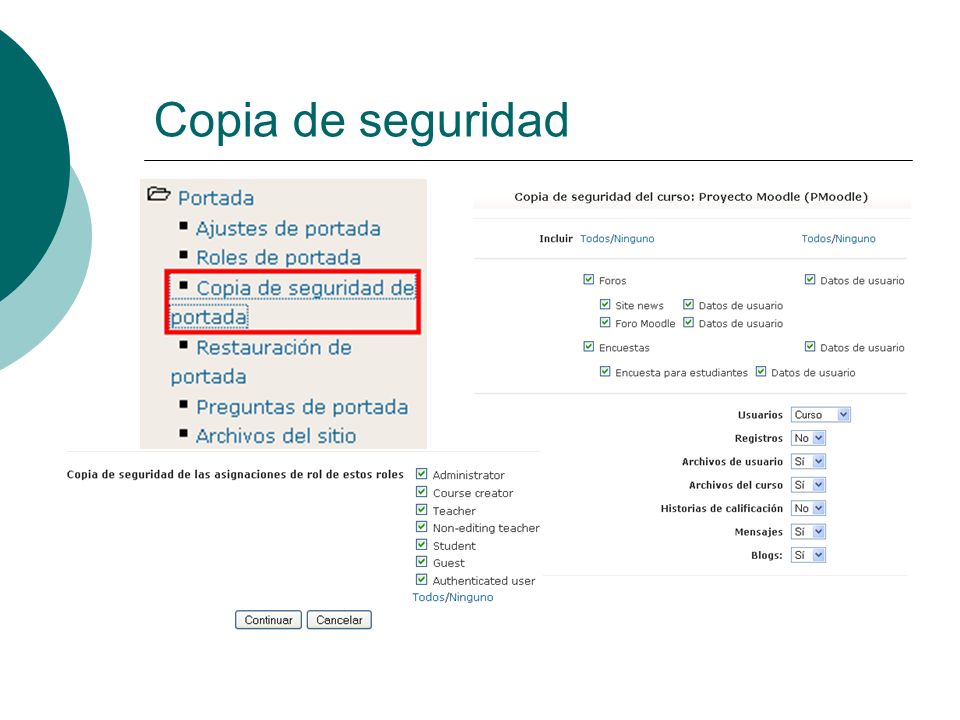Open the Registros dropdown
The width and height of the screenshot is (960, 720).
click(x=808, y=438)
